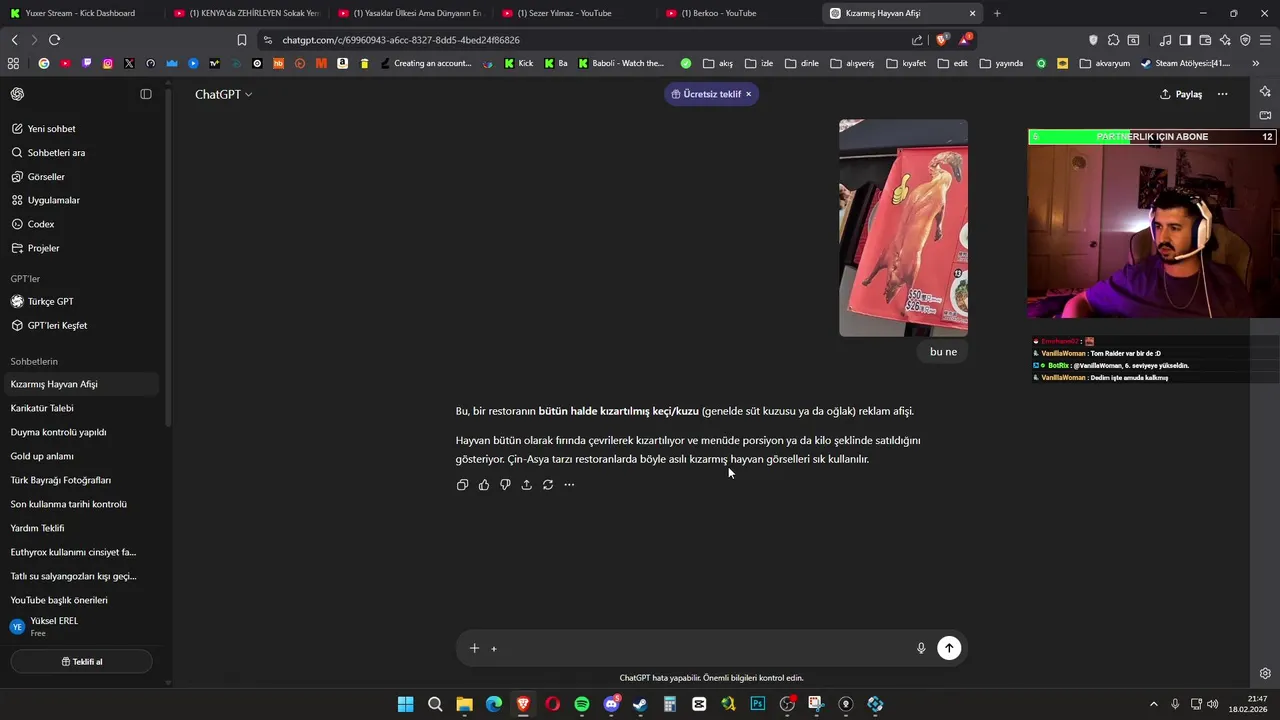Open the Kick bookmark

tap(519, 63)
